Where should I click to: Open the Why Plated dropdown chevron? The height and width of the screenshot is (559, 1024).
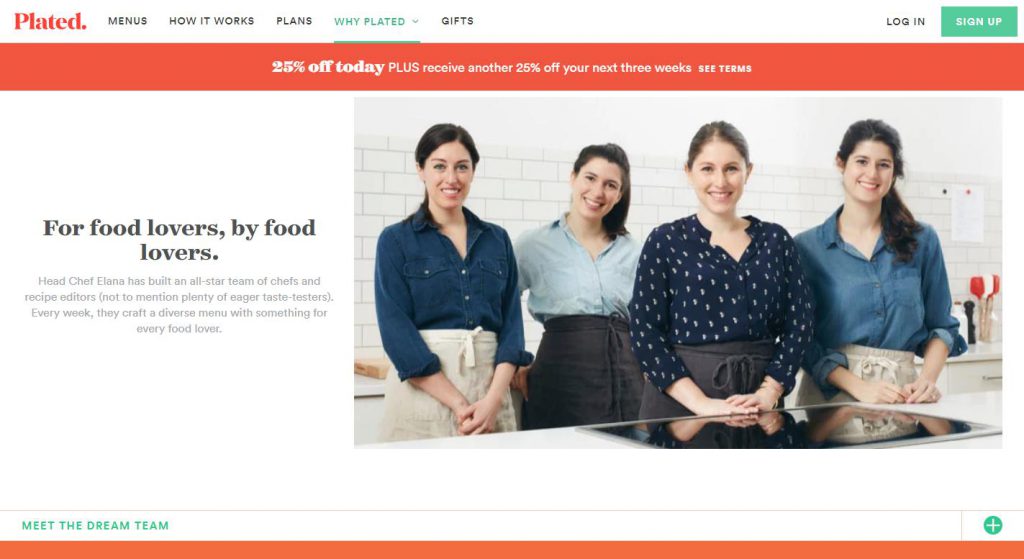[415, 21]
